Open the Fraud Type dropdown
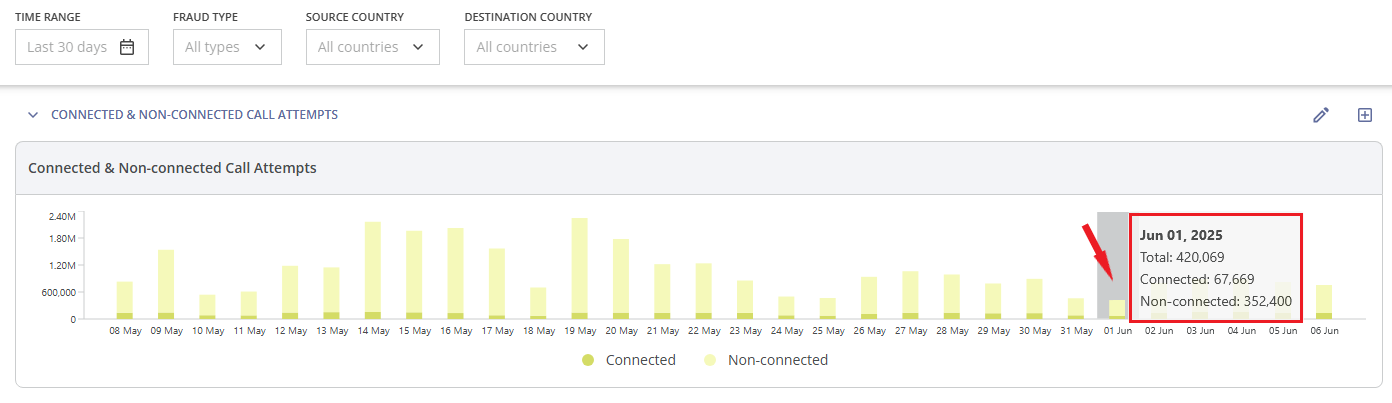 [x=227, y=47]
